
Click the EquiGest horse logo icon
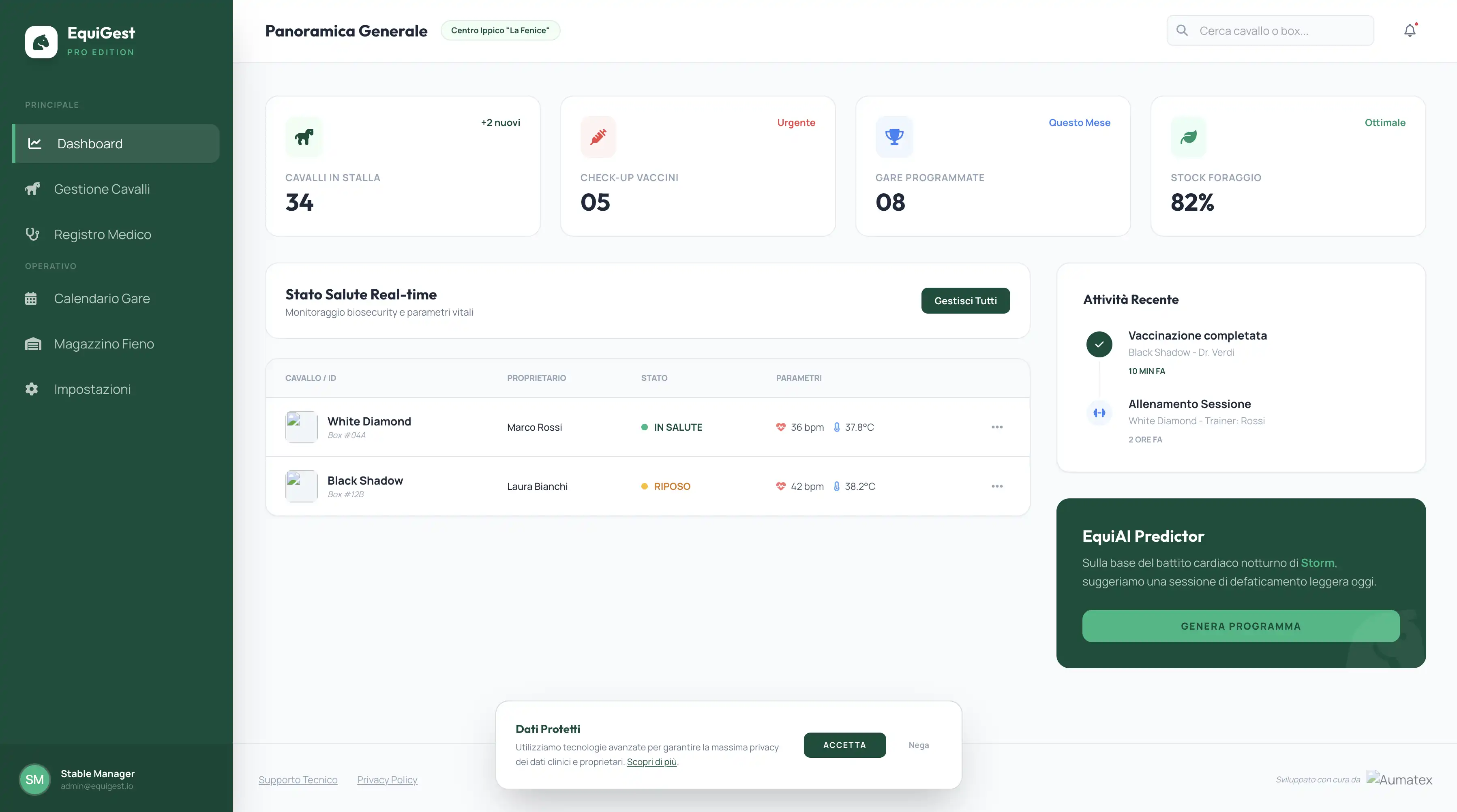41,42
